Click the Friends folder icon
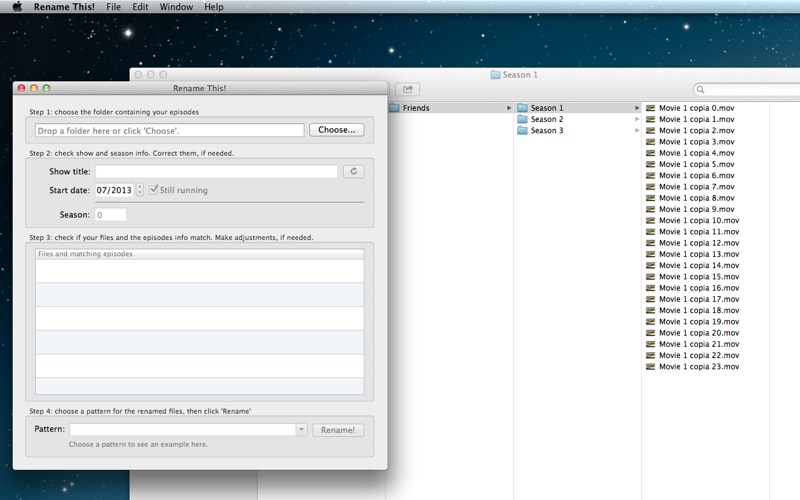The width and height of the screenshot is (800, 500). [x=394, y=108]
